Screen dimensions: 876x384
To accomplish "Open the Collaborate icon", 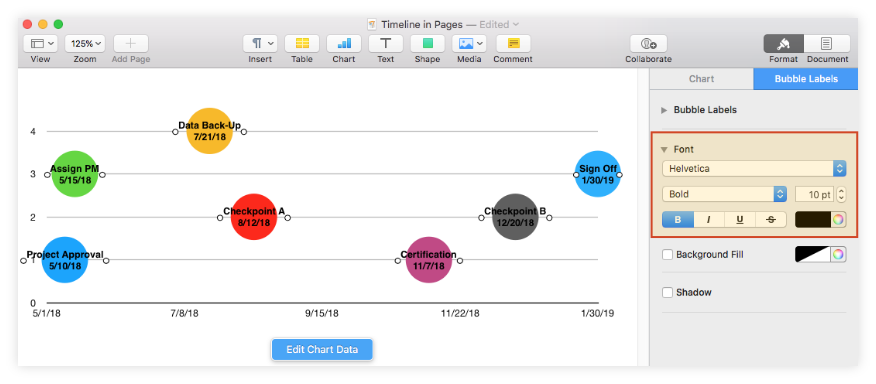I will coord(648,44).
